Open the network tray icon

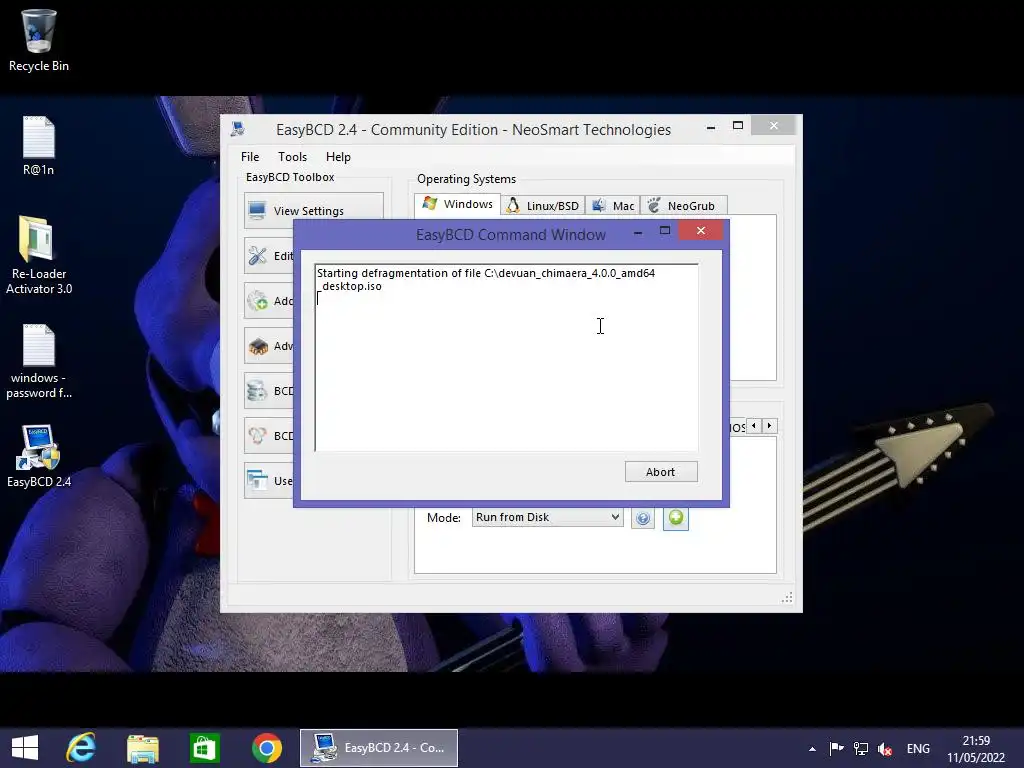[x=861, y=748]
